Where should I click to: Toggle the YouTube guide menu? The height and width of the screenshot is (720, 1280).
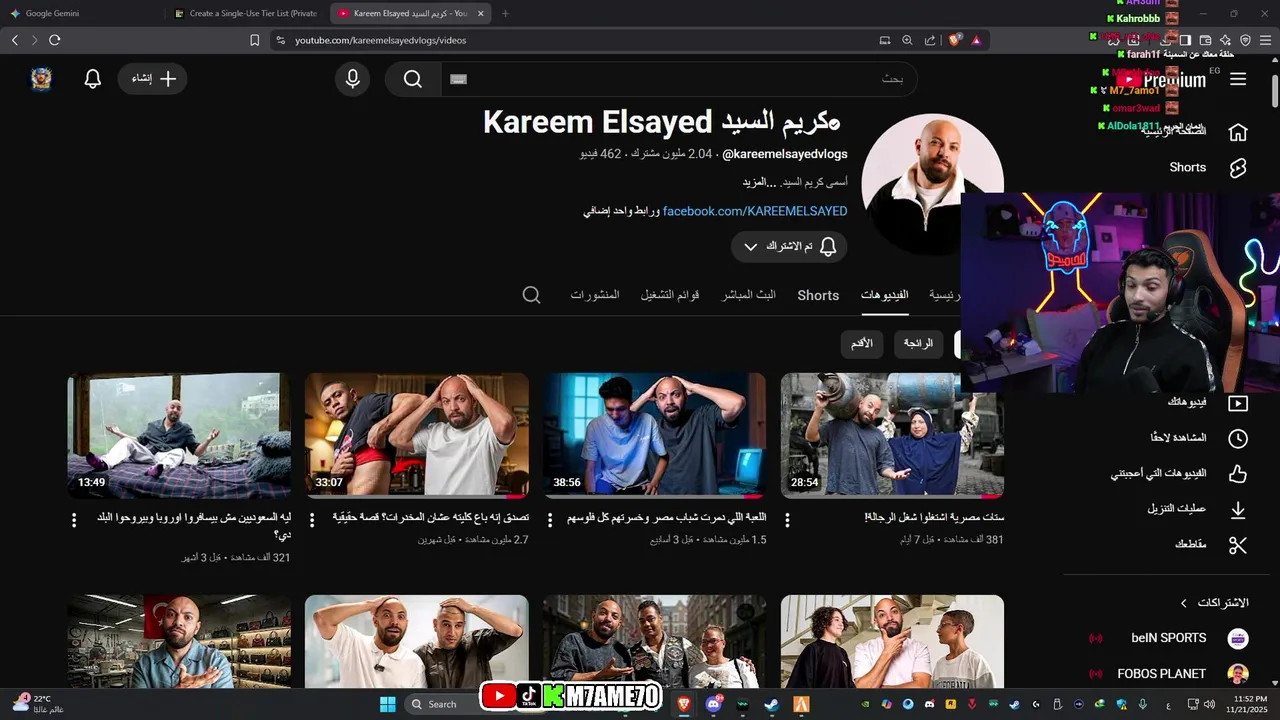coord(1238,79)
